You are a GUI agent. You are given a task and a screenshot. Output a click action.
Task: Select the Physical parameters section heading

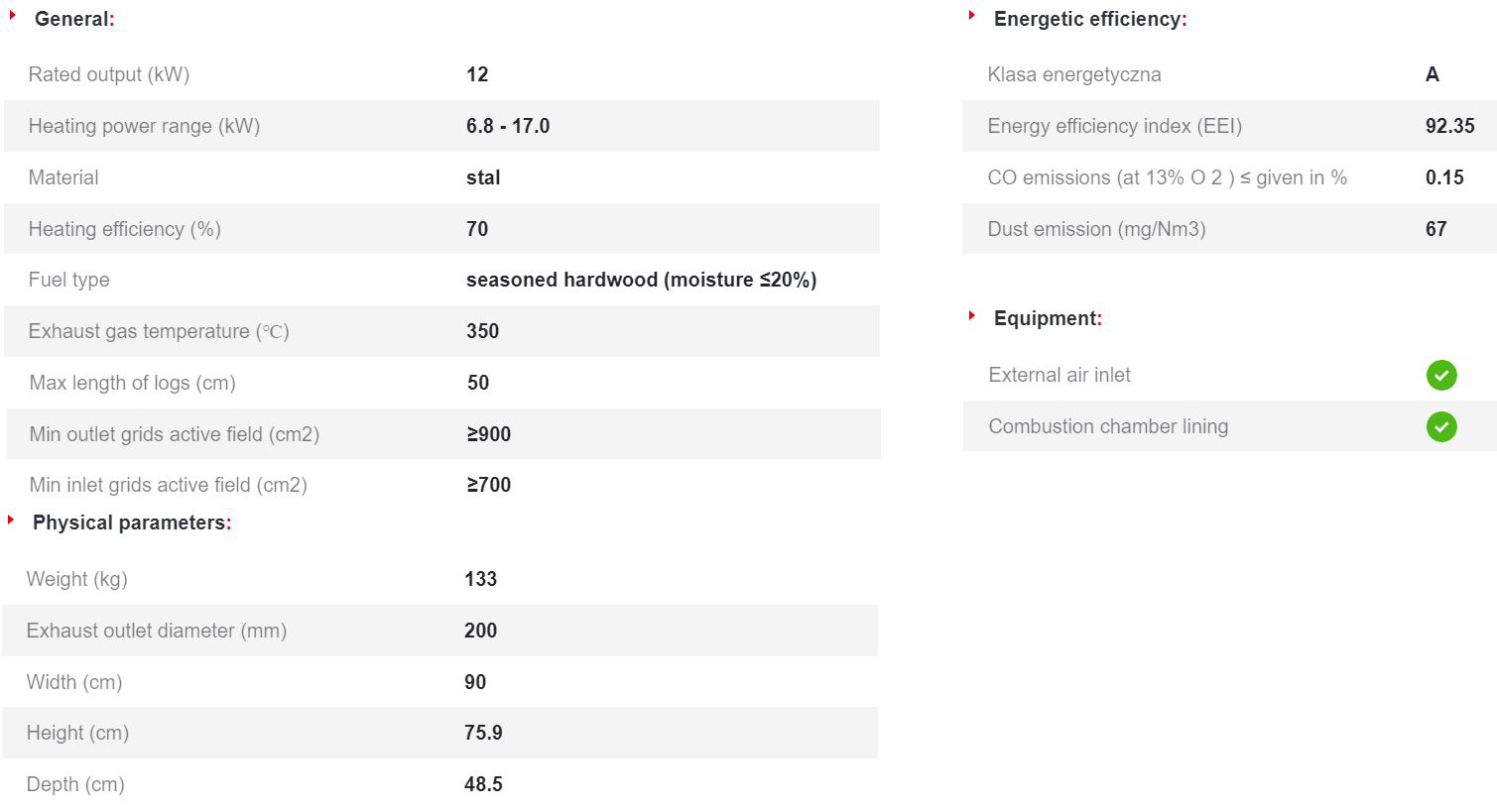click(132, 522)
